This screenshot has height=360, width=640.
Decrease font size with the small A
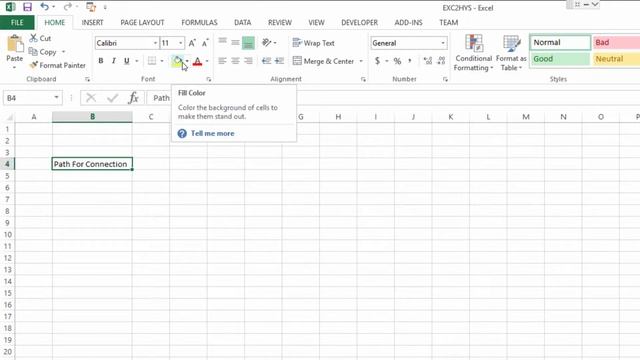pyautogui.click(x=205, y=43)
